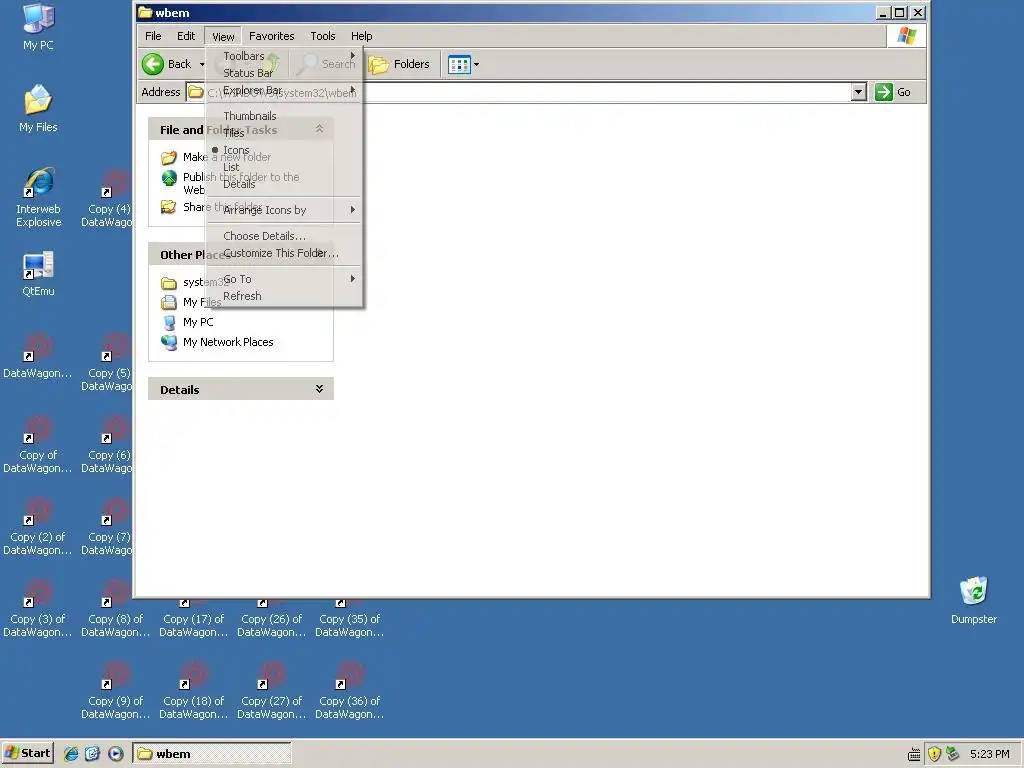Image resolution: width=1024 pixels, height=768 pixels.
Task: Select the QtEmu desktop icon
Action: pos(38,264)
